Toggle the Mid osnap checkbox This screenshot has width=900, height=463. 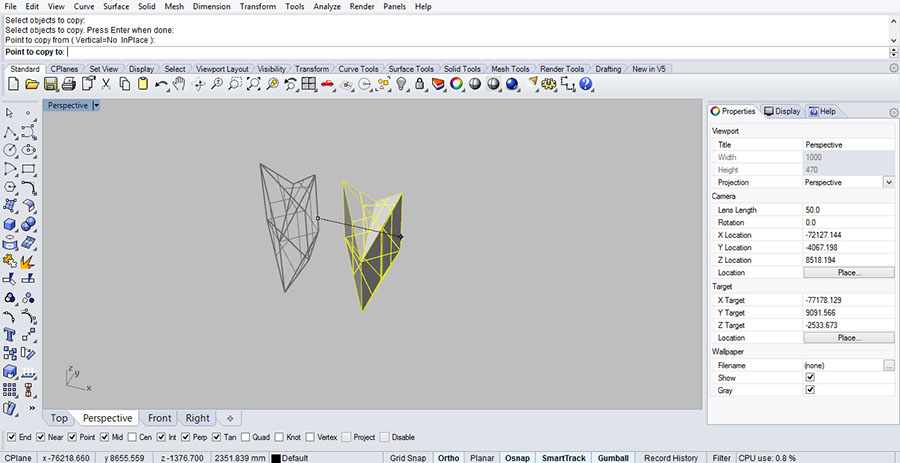(105, 437)
